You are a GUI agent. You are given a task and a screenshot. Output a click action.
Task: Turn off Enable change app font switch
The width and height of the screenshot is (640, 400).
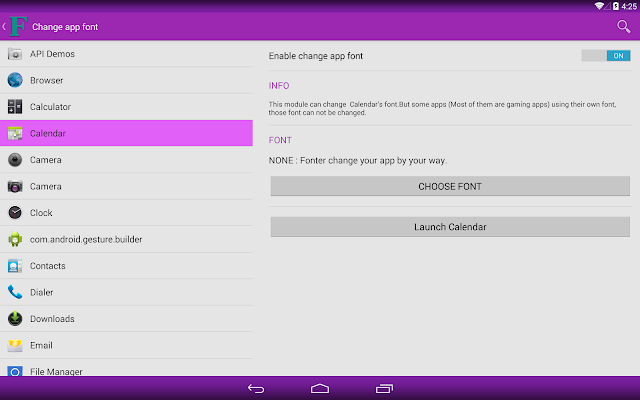click(606, 56)
